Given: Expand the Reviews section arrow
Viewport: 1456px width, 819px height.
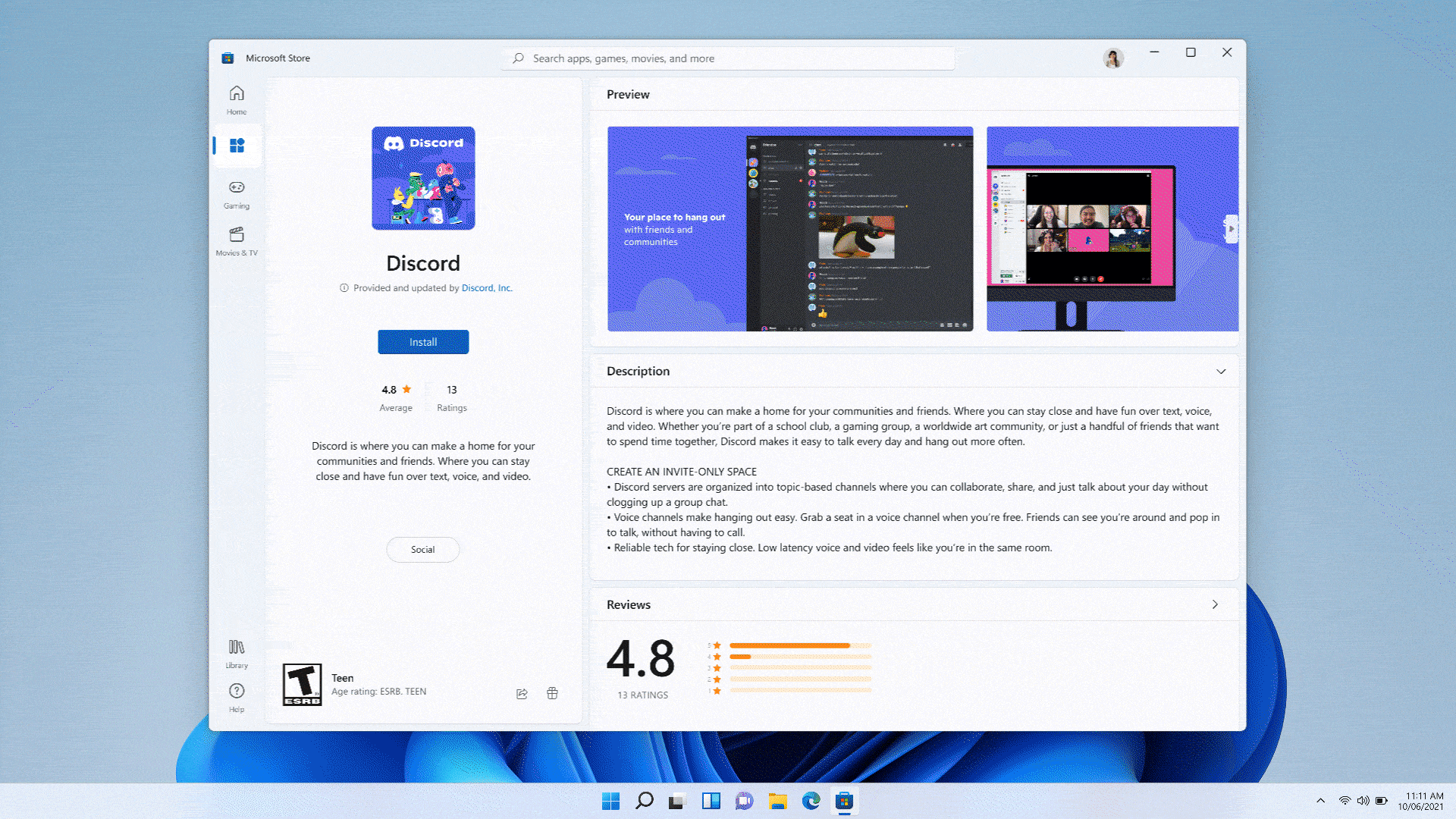Looking at the screenshot, I should click(x=1215, y=604).
